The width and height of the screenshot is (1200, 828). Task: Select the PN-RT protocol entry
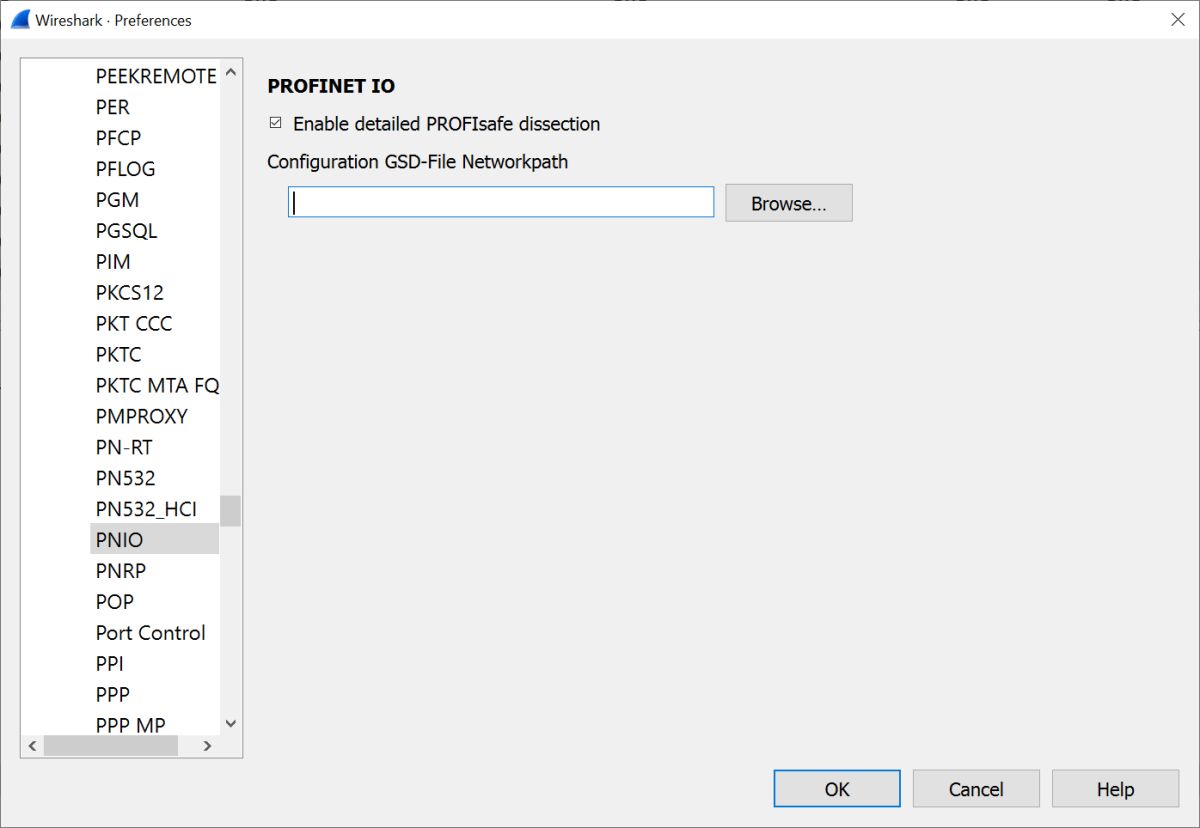(x=124, y=448)
